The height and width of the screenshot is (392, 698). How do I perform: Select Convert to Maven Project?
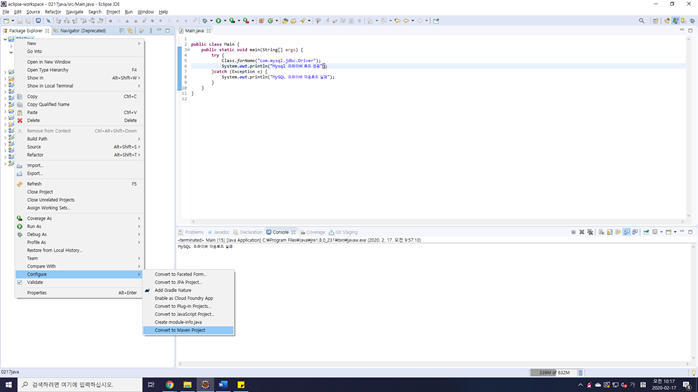(188, 330)
